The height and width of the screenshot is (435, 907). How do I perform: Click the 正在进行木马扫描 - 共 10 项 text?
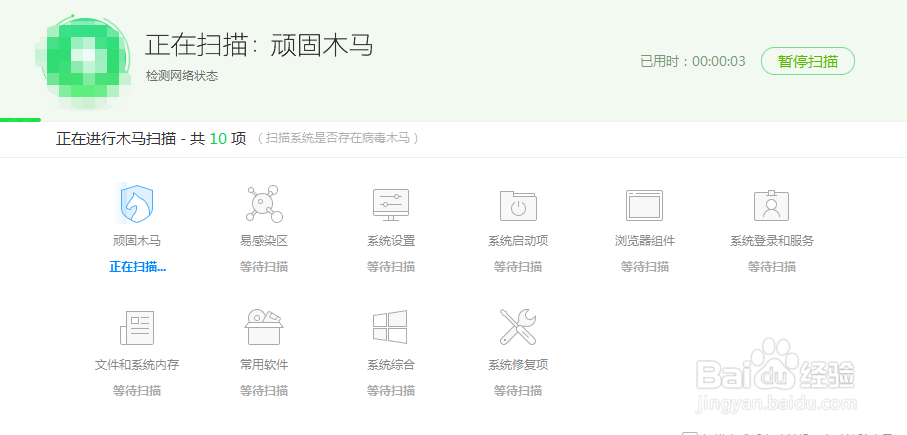(151, 139)
